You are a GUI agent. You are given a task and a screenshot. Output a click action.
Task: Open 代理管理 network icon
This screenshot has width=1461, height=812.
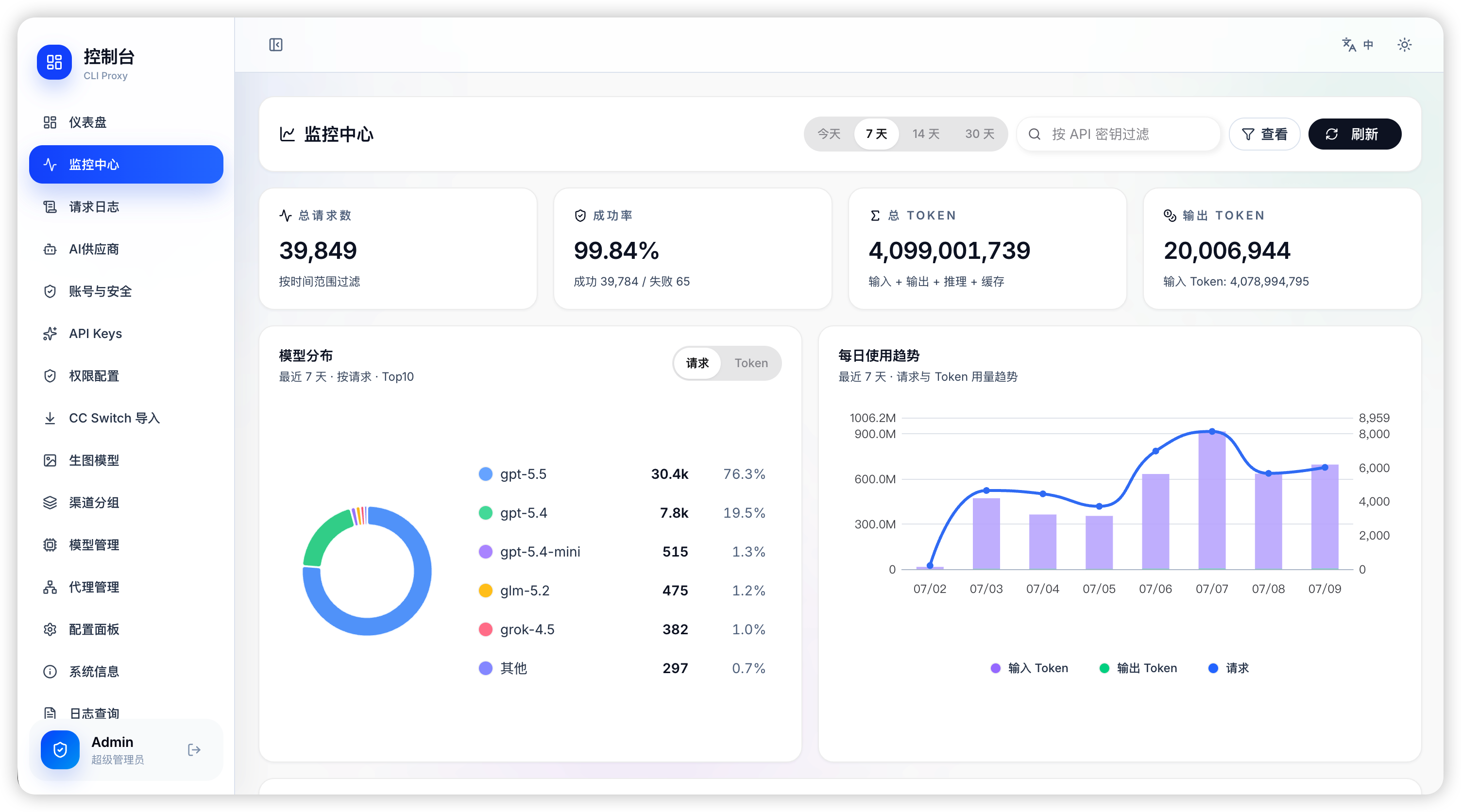coord(50,587)
